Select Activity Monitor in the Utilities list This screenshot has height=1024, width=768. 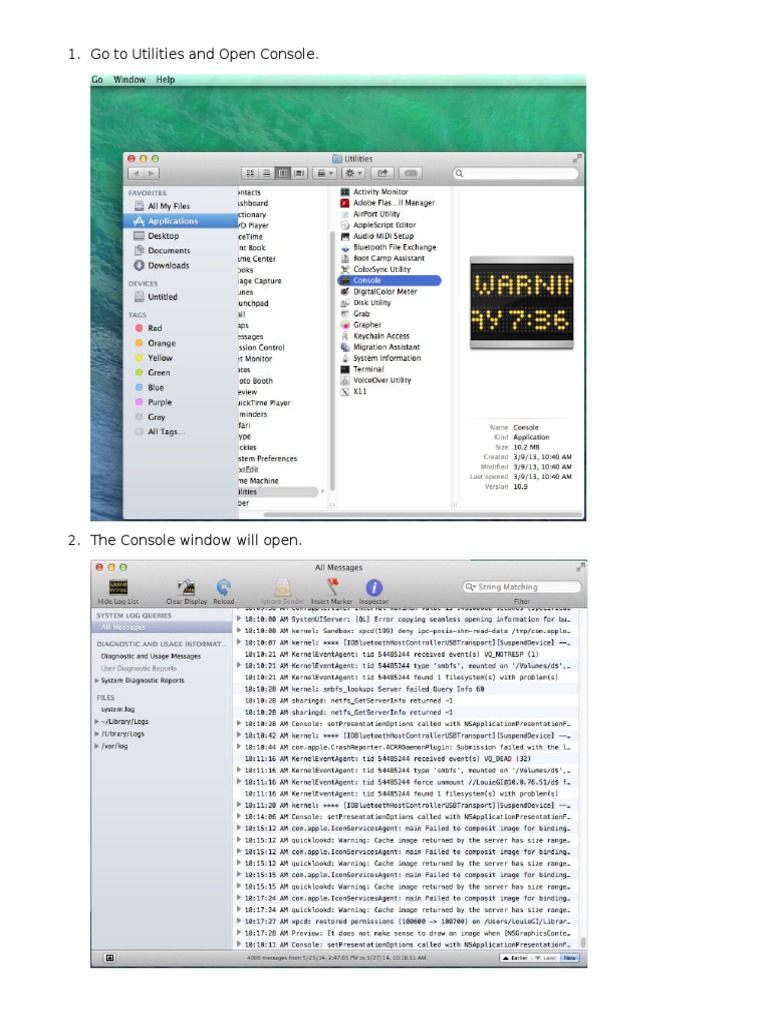point(380,192)
